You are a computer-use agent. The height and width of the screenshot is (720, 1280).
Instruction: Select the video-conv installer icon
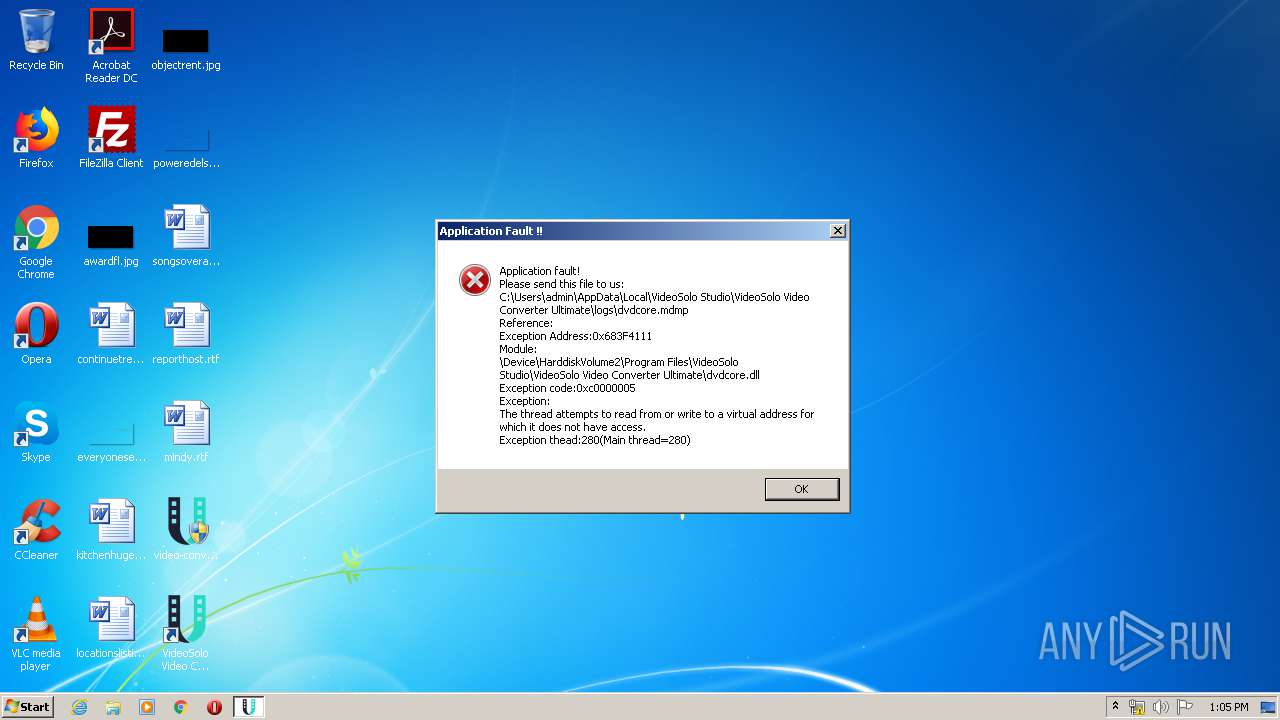(x=186, y=530)
